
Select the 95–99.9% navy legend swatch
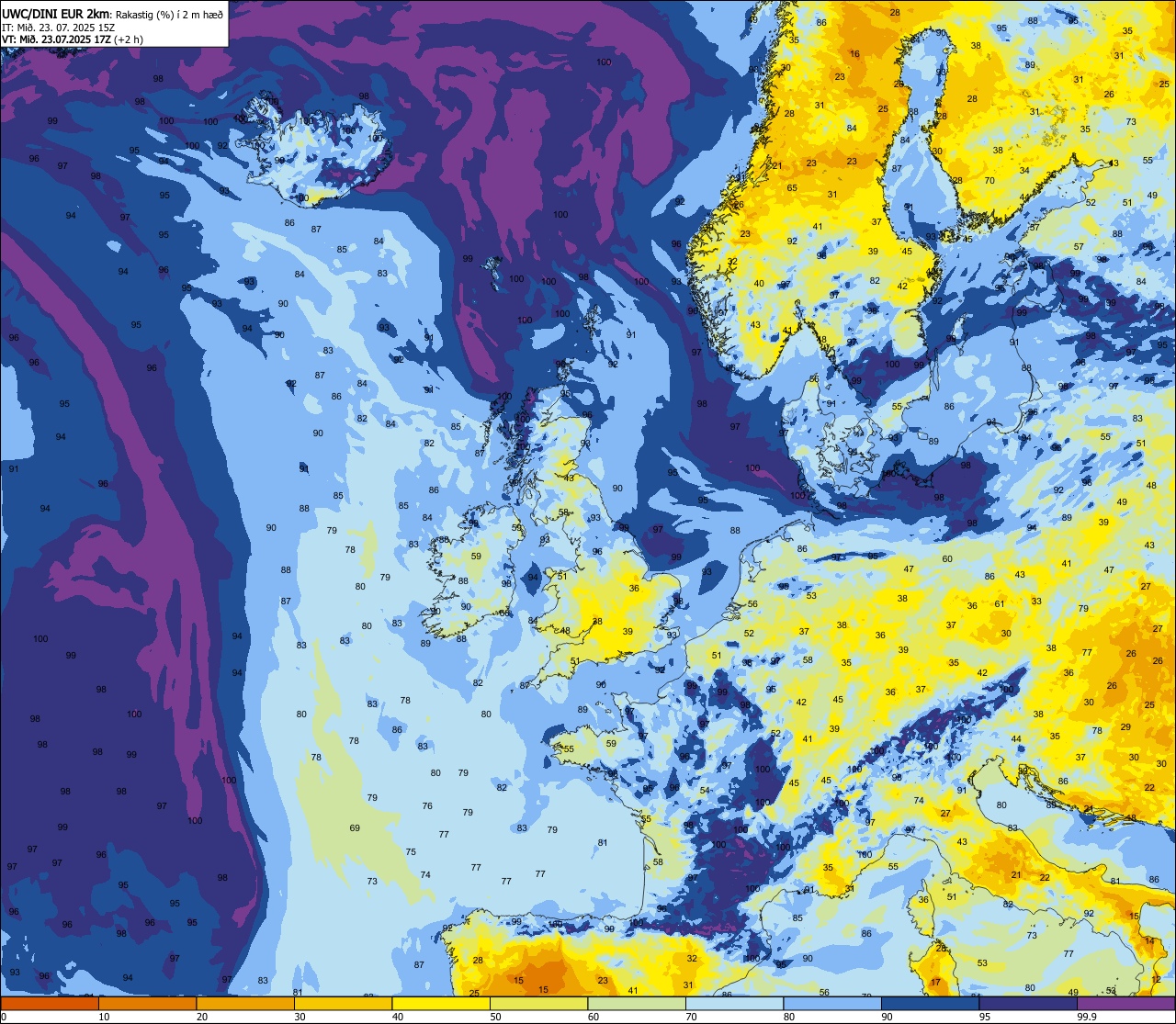[1028, 1003]
